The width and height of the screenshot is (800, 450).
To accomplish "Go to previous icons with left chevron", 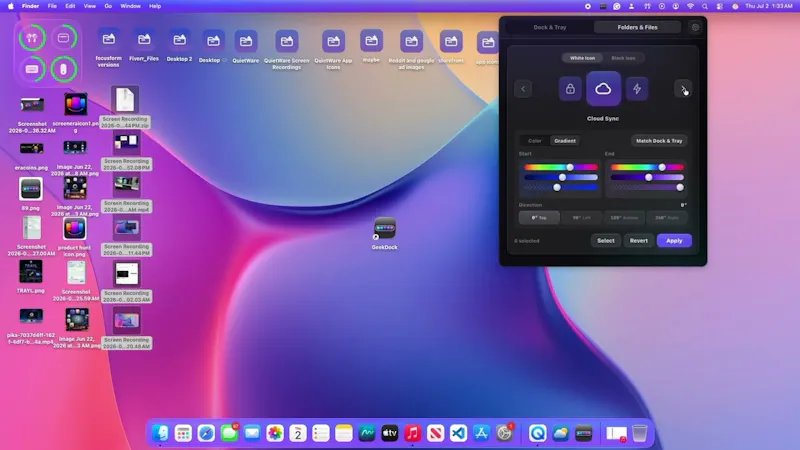I will click(523, 89).
